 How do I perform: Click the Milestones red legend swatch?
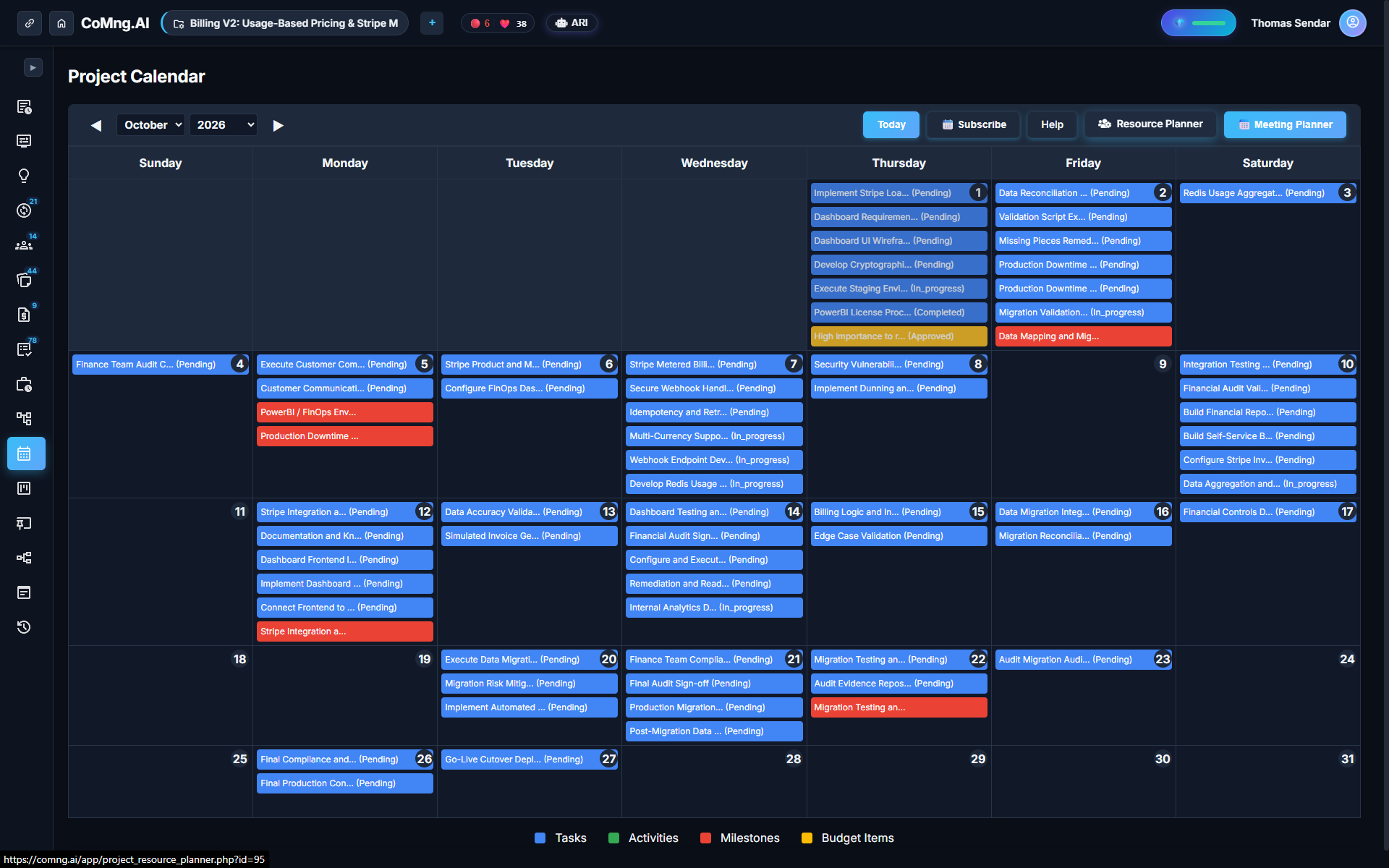(x=705, y=838)
